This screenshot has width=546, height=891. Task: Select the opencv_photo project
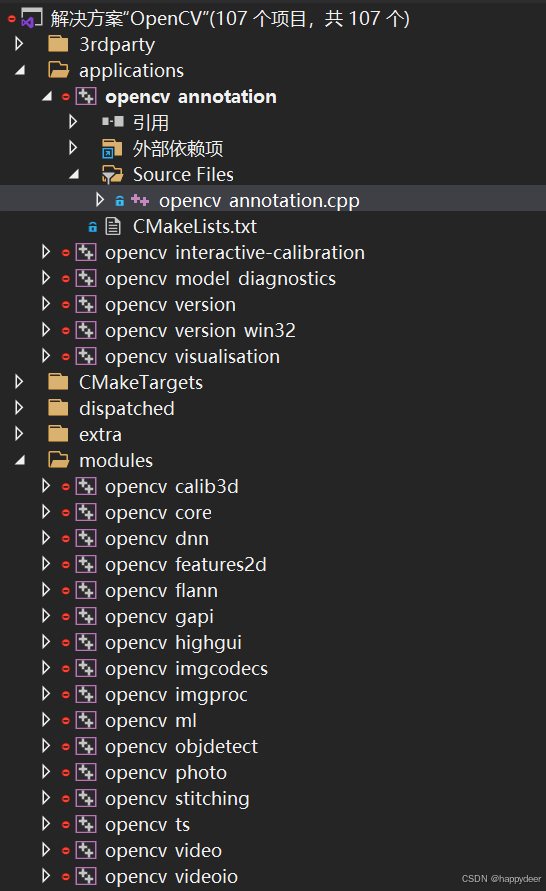[x=166, y=773]
